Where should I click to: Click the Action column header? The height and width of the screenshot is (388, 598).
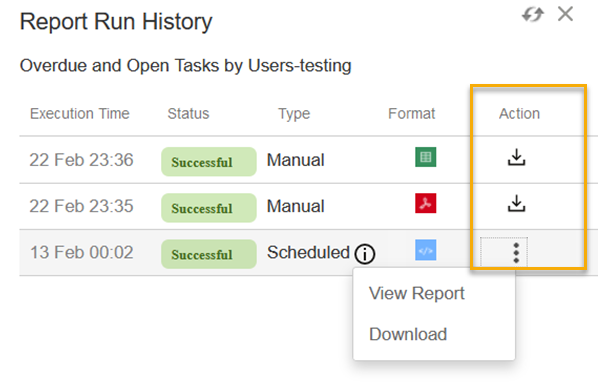pyautogui.click(x=519, y=114)
